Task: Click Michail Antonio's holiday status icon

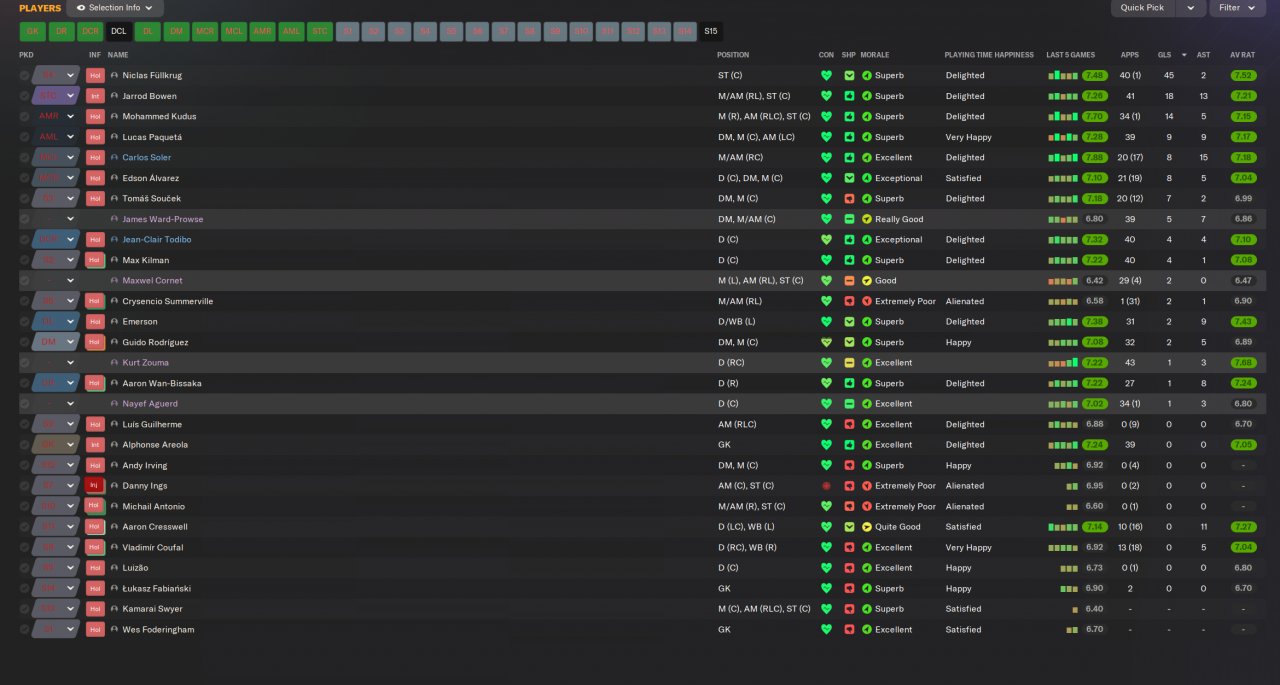Action: pos(95,507)
